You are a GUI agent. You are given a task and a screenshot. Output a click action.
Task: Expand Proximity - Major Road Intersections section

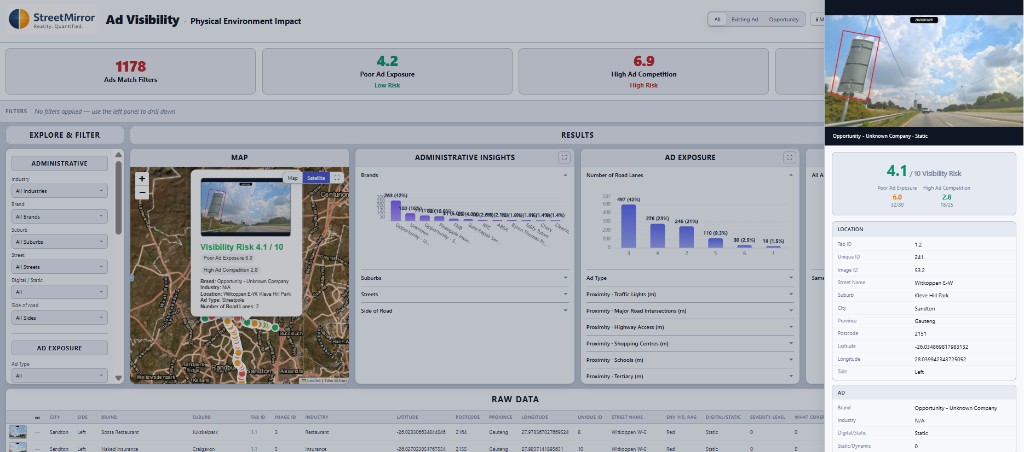(690, 311)
